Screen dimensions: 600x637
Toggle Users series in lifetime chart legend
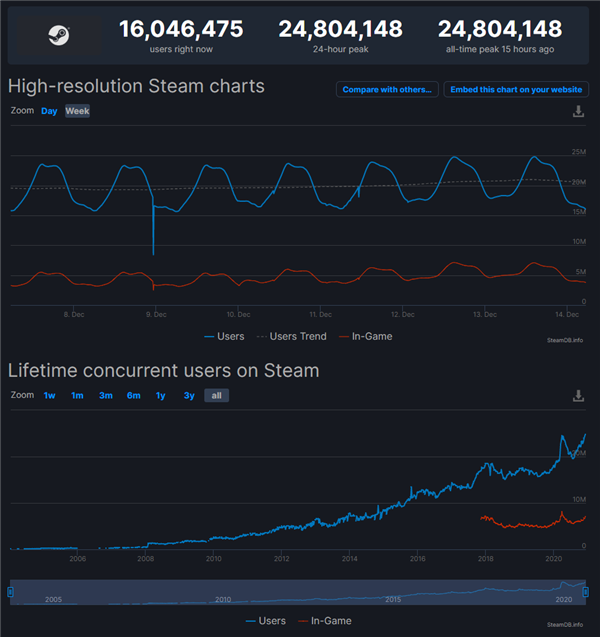coord(265,621)
